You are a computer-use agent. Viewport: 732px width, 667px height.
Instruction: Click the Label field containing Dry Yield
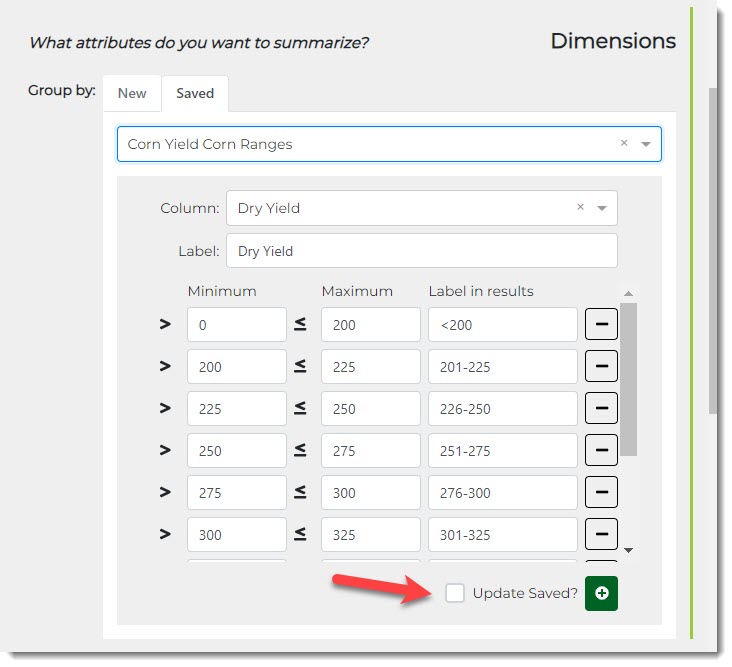click(421, 251)
